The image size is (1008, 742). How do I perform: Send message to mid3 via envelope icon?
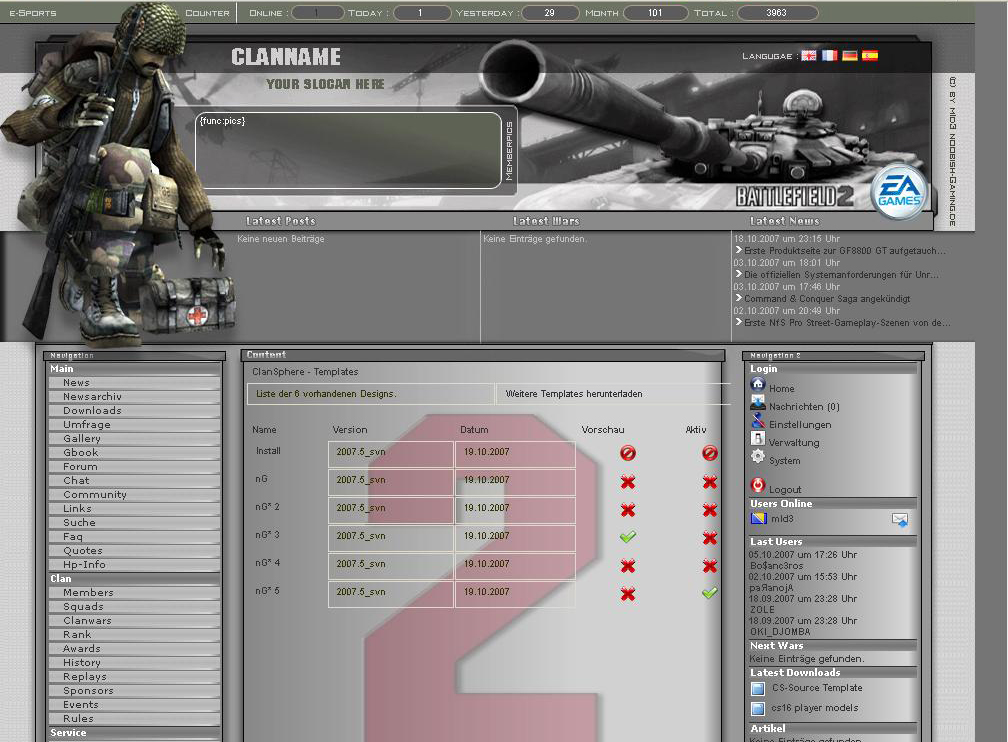pos(899,520)
